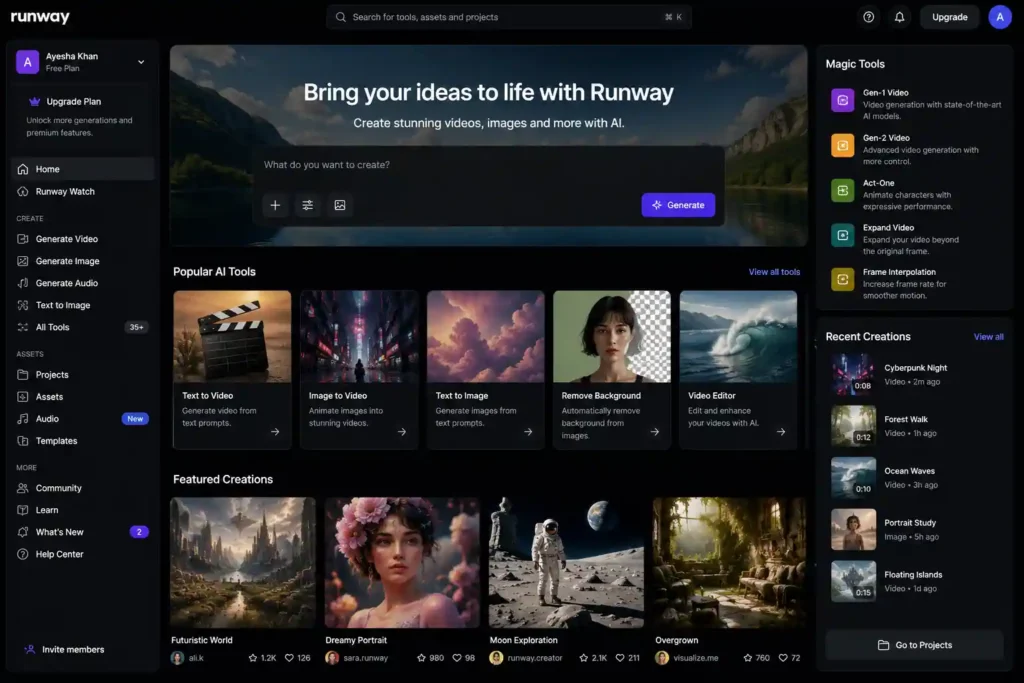Click the arrow on Text to Video card
Image resolution: width=1024 pixels, height=683 pixels.
pyautogui.click(x=275, y=432)
